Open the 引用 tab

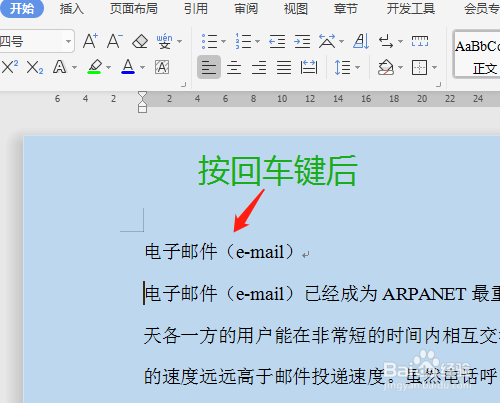(x=196, y=9)
